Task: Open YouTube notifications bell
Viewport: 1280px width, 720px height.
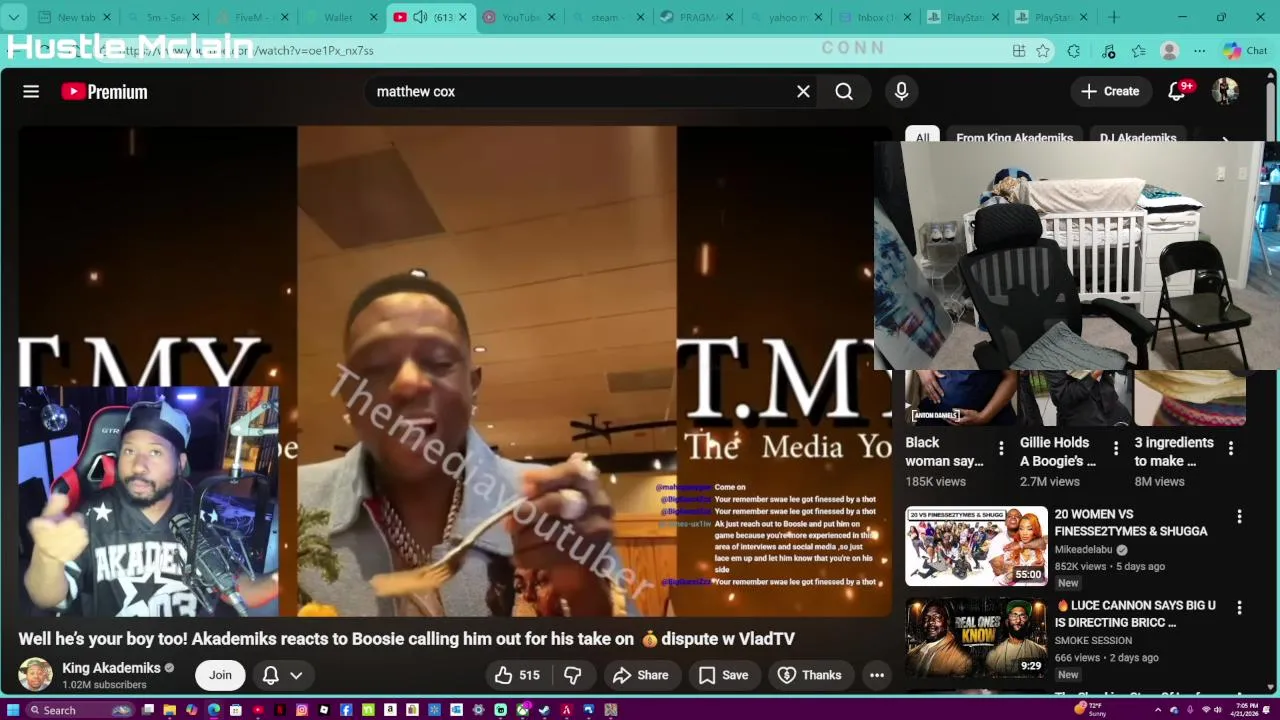Action: click(x=1177, y=91)
